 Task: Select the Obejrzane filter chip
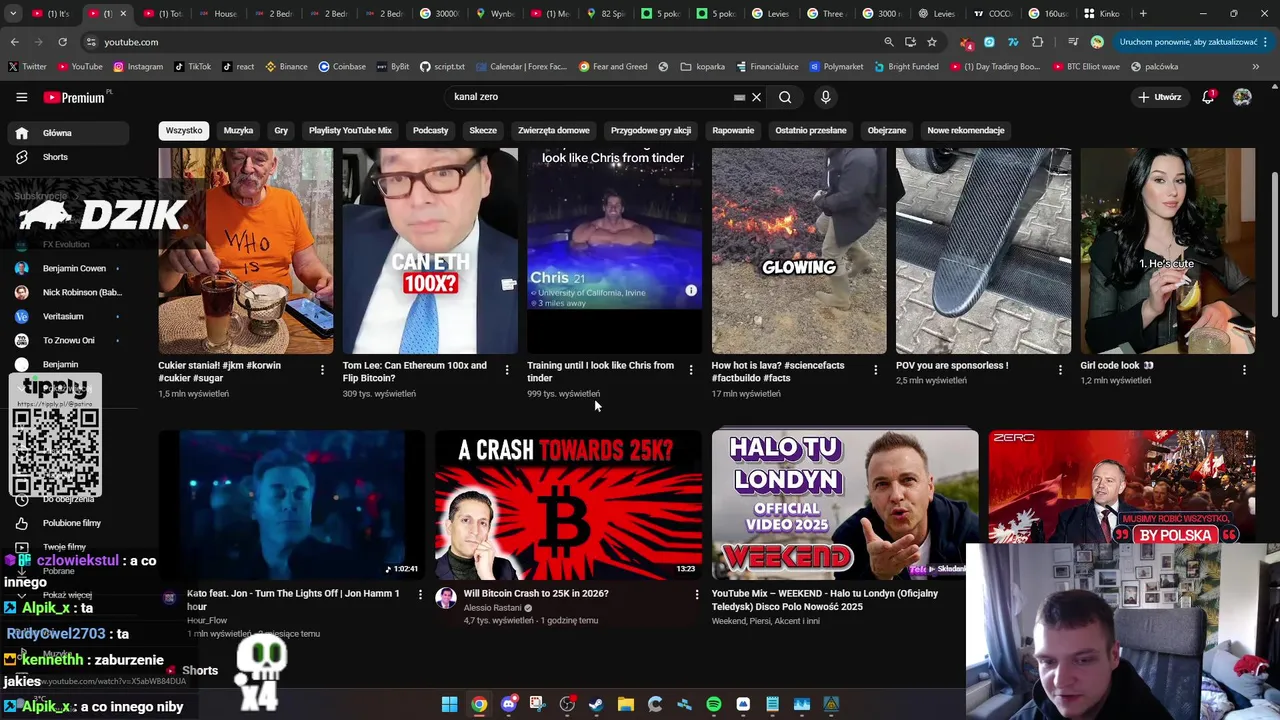pos(887,130)
